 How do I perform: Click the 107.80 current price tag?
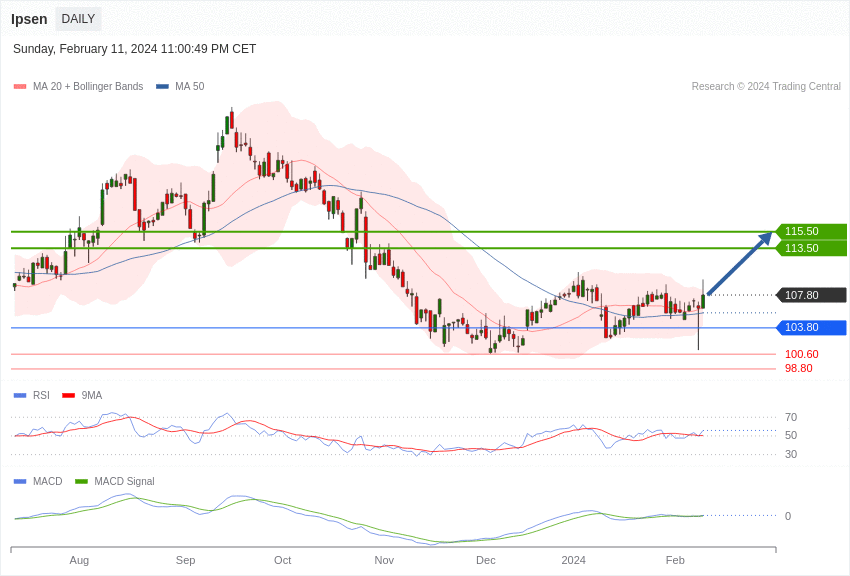(x=811, y=295)
